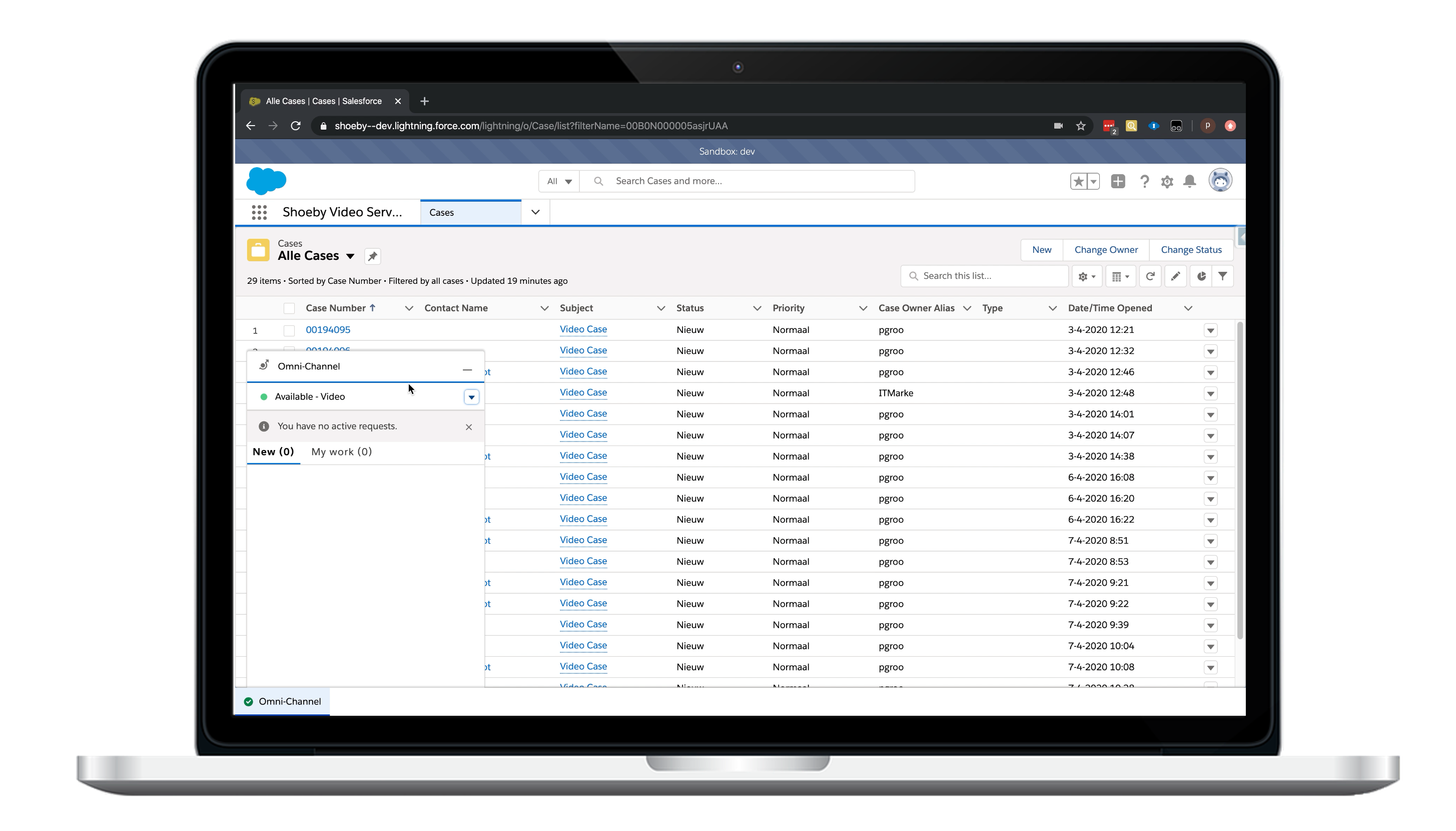The image size is (1456, 831).
Task: Click the Search Cases and more field
Action: [747, 181]
